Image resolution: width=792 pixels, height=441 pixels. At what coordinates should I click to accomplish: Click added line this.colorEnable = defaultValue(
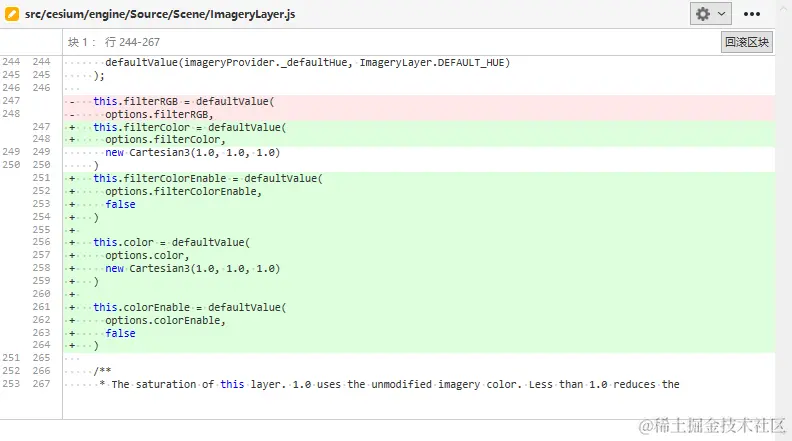coord(190,307)
